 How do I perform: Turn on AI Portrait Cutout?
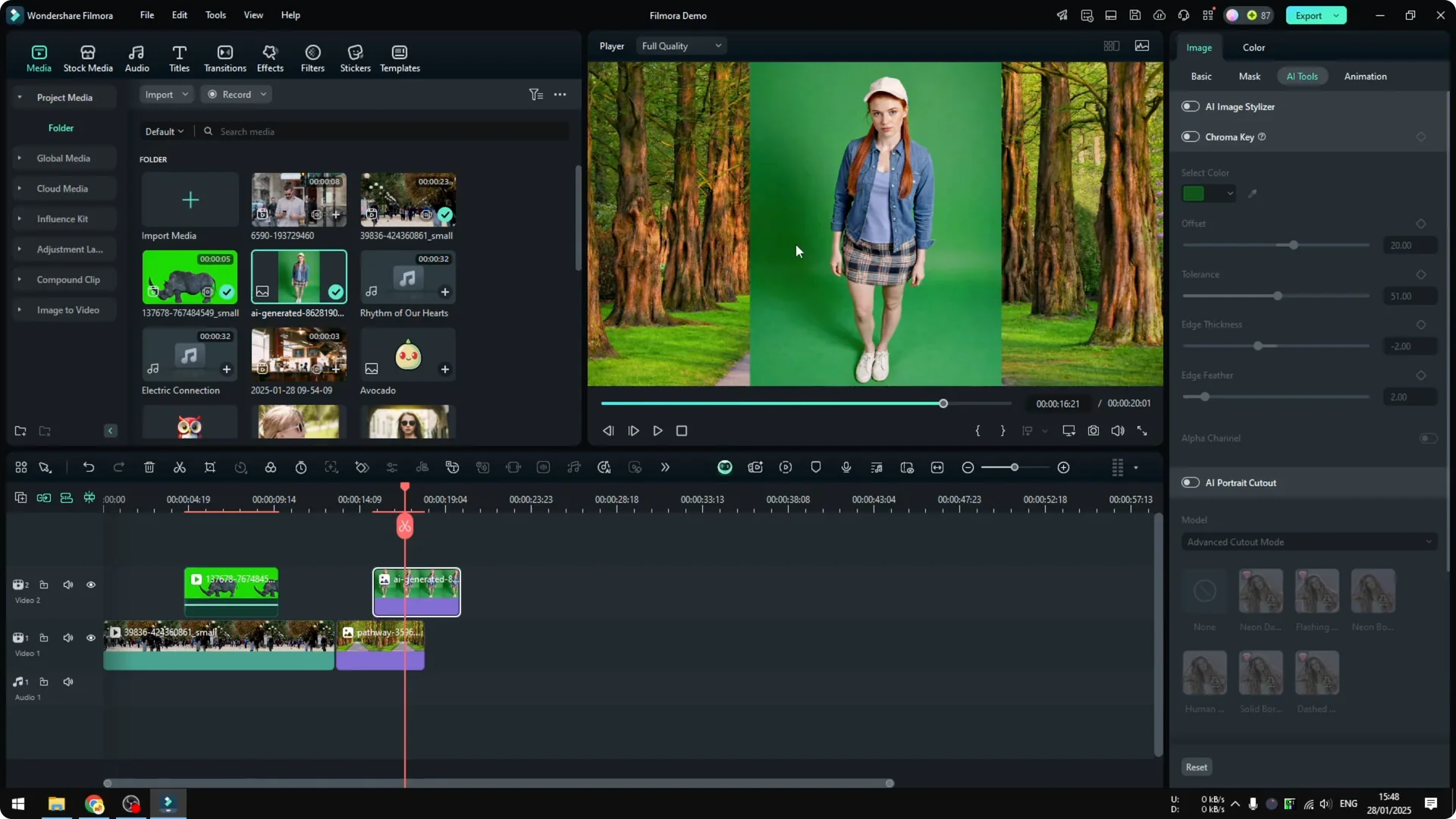[x=1191, y=482]
